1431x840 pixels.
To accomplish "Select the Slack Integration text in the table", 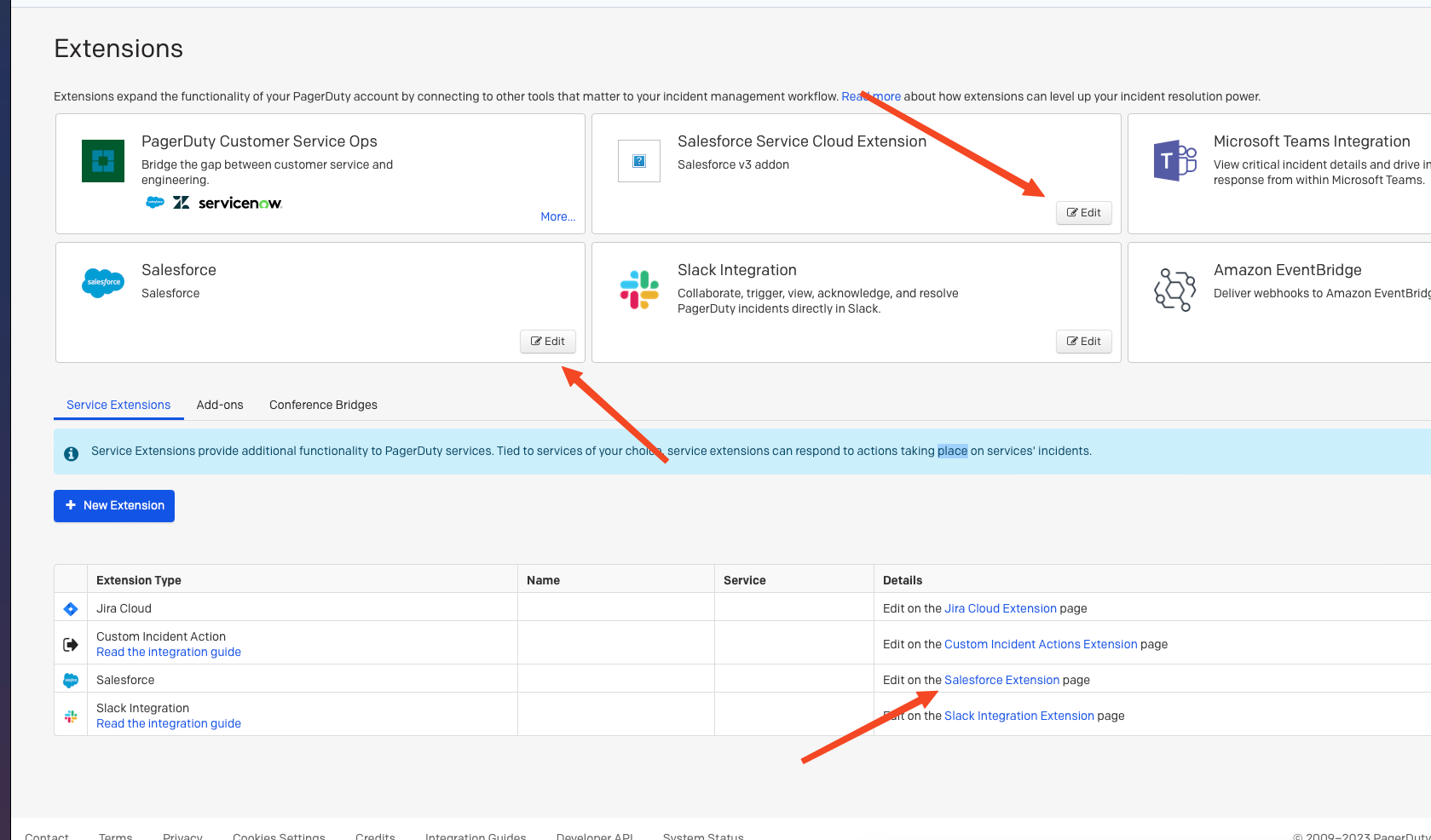I will (142, 708).
